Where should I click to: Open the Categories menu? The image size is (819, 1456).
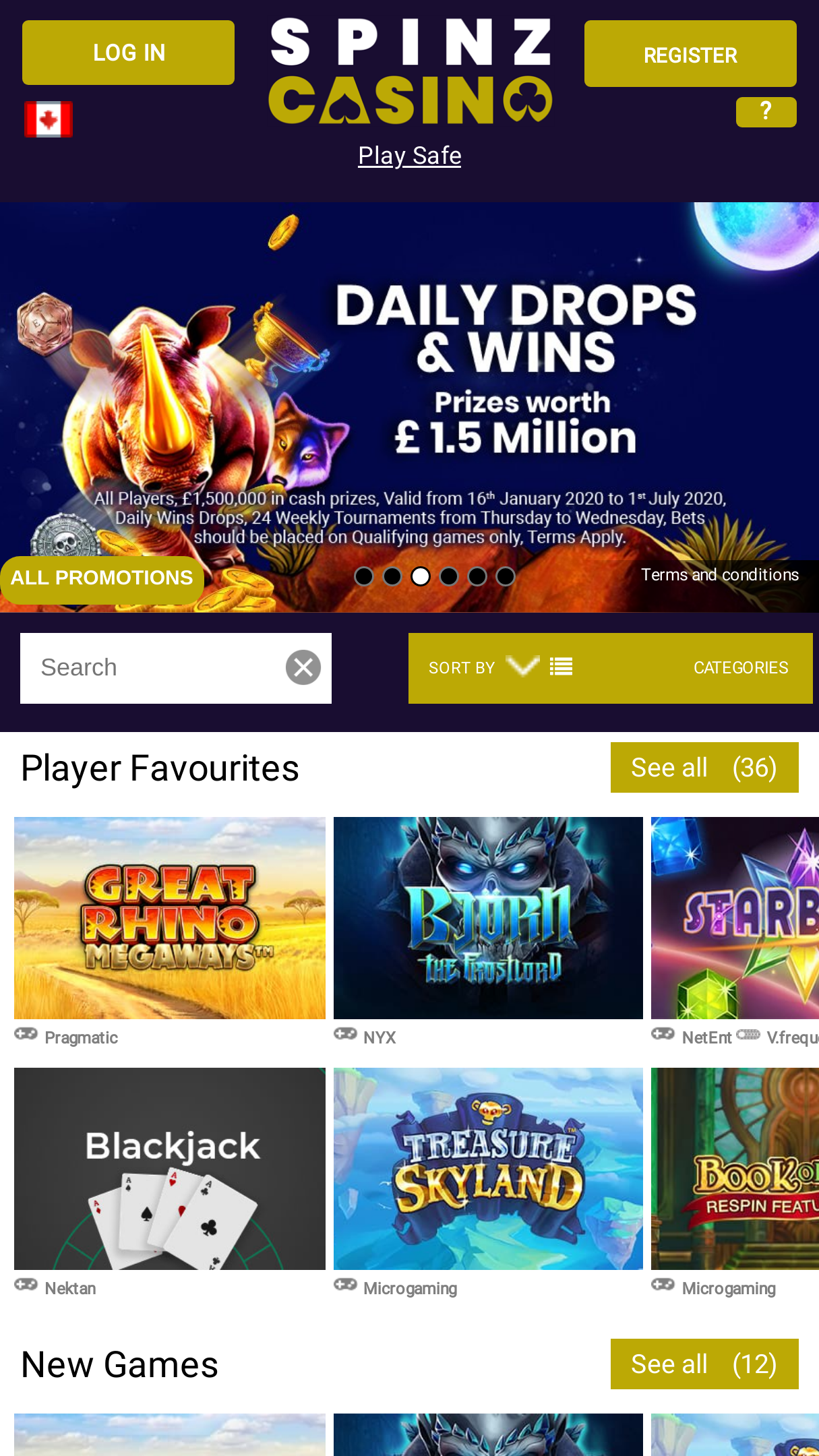pos(741,667)
